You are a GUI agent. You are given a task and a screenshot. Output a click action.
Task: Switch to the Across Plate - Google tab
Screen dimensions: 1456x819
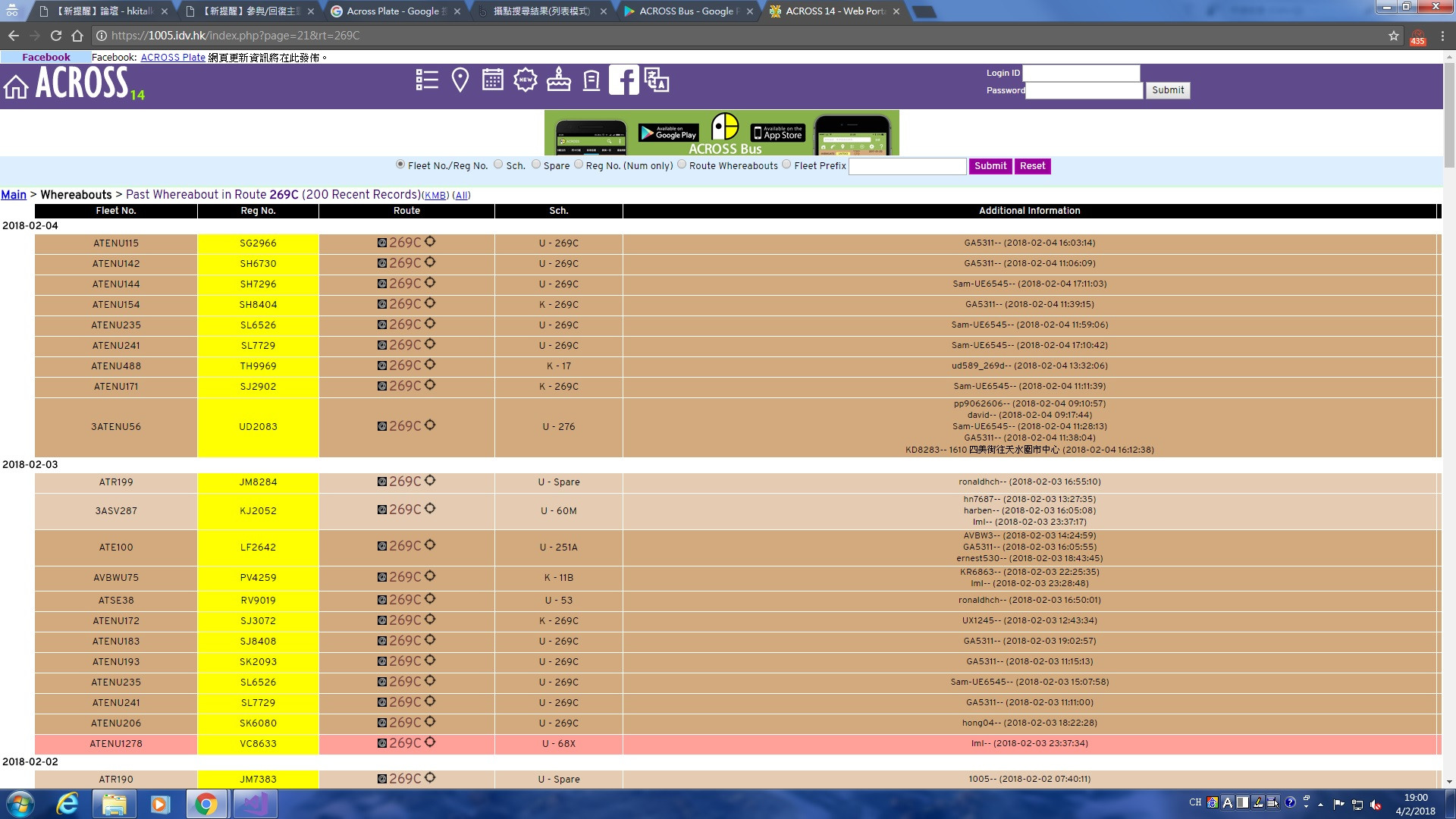392,11
